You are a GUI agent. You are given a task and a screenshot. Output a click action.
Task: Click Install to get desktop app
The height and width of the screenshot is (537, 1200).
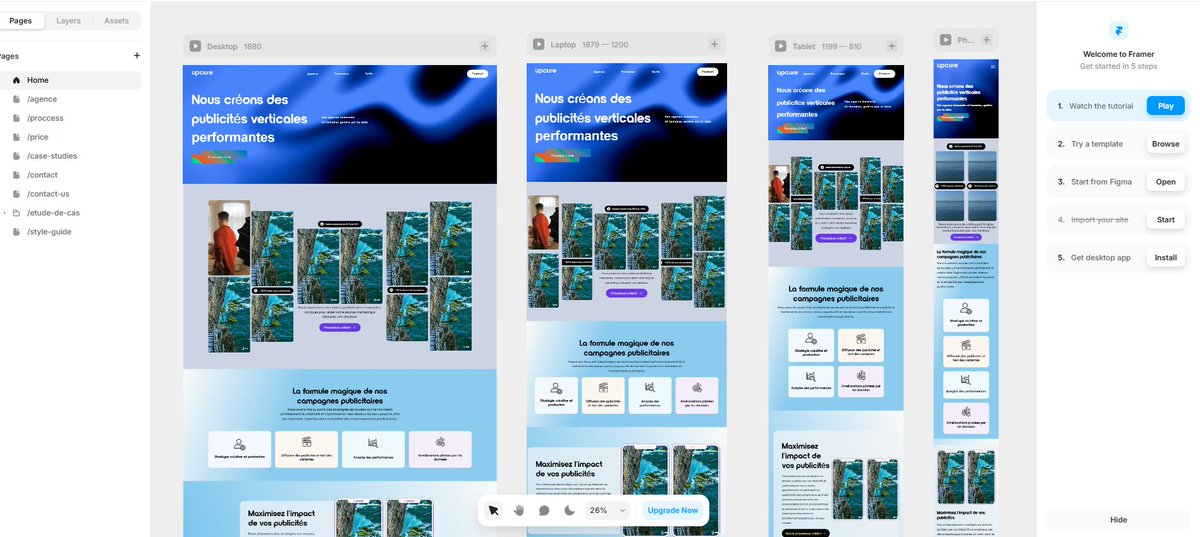coord(1166,257)
